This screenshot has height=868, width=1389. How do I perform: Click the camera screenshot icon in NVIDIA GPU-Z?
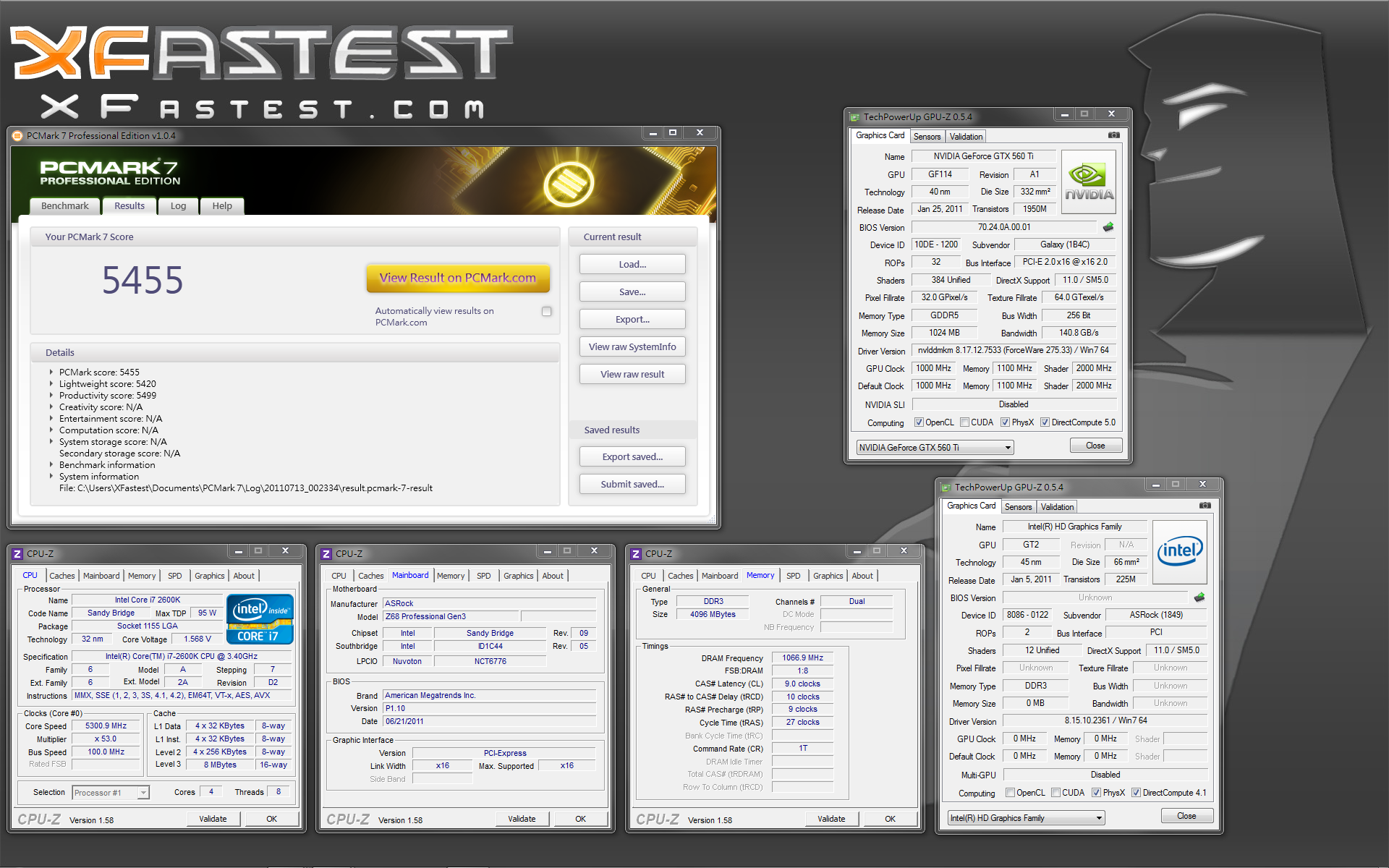pos(1114,135)
